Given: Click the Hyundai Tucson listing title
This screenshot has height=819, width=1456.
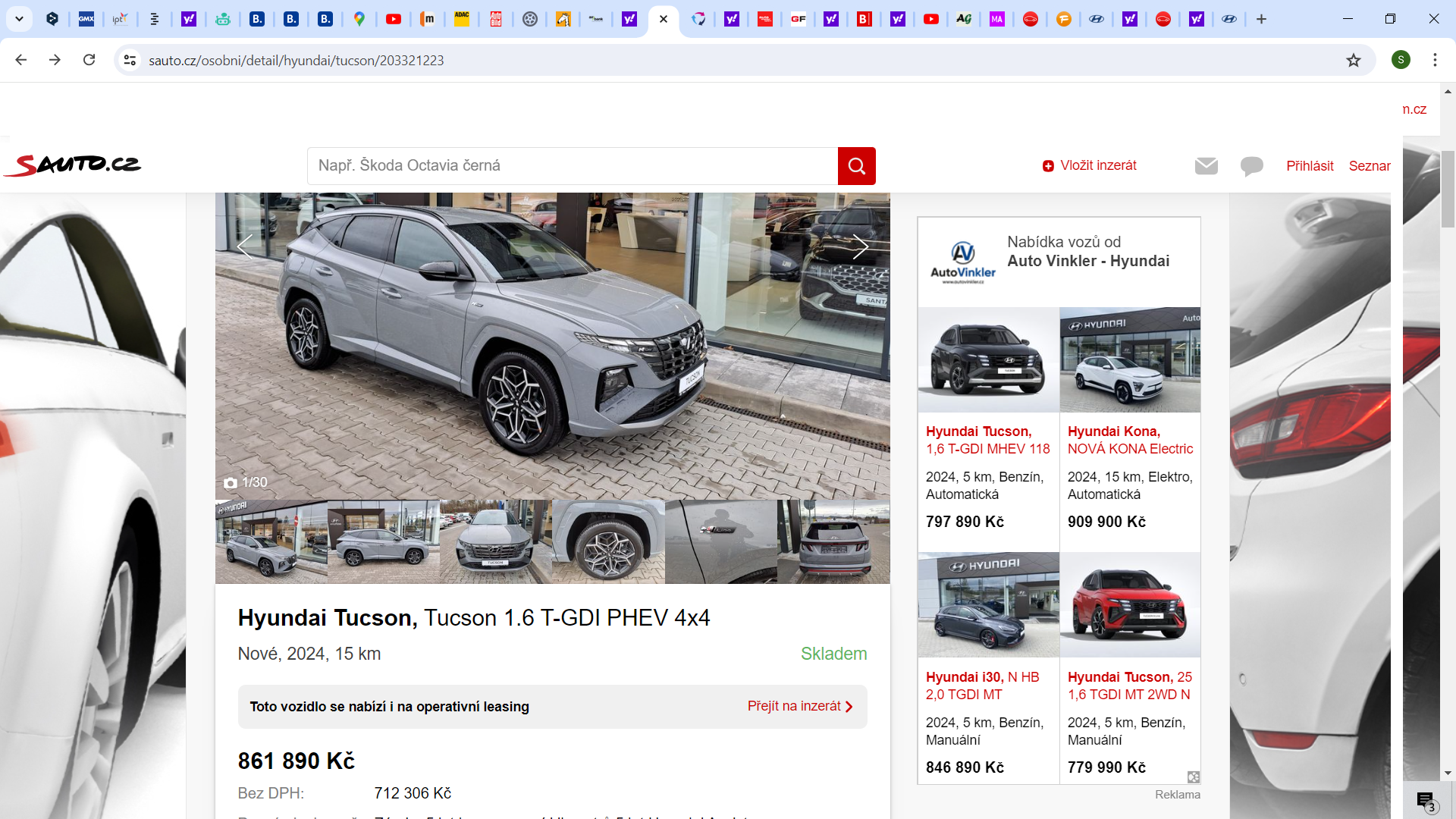Looking at the screenshot, I should point(474,617).
